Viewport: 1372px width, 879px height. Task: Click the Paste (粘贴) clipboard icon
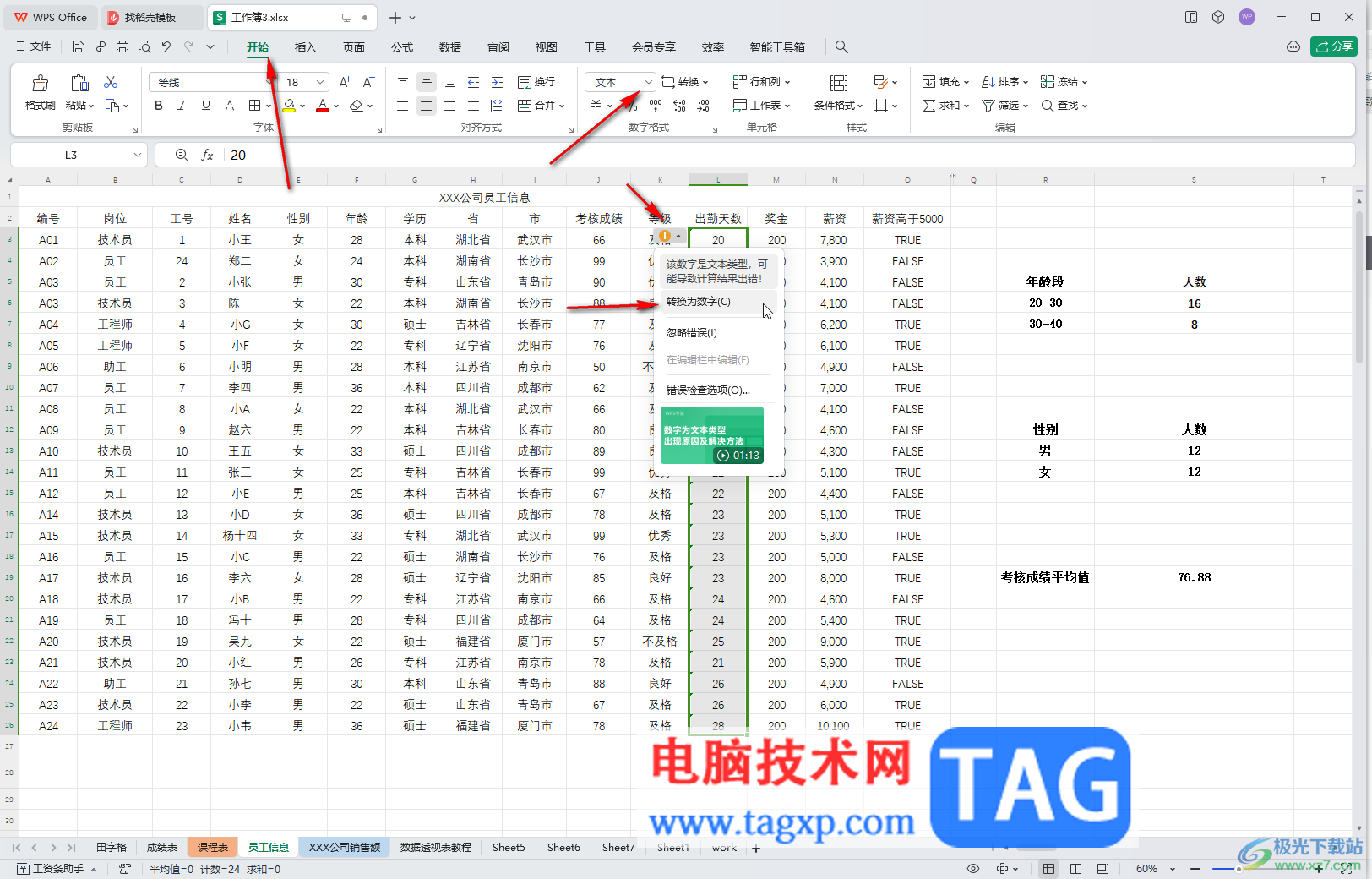[79, 83]
